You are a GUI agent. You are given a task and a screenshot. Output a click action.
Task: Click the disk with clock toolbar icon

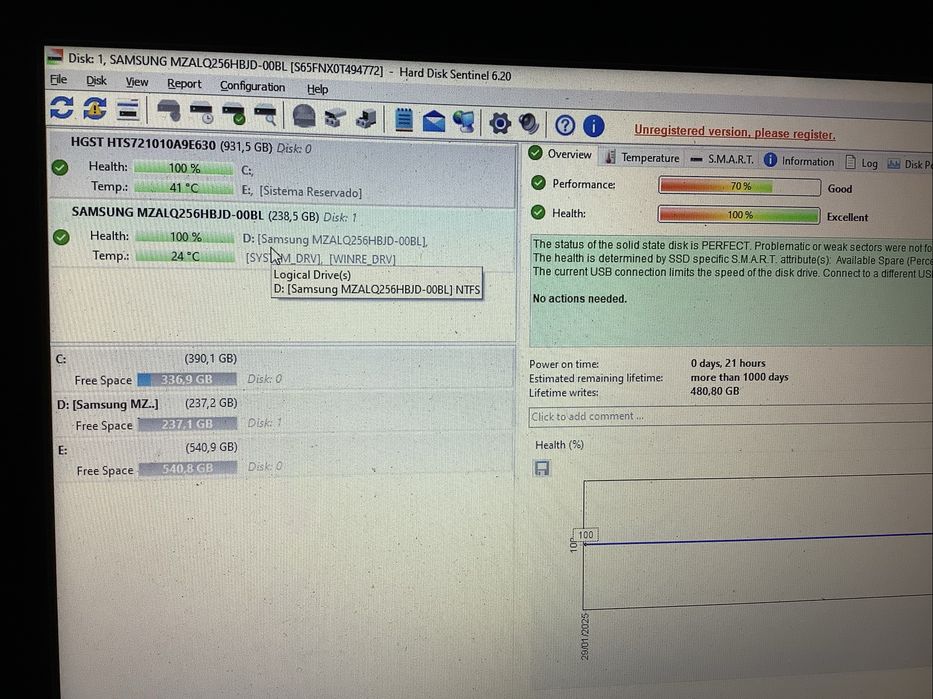pos(202,113)
